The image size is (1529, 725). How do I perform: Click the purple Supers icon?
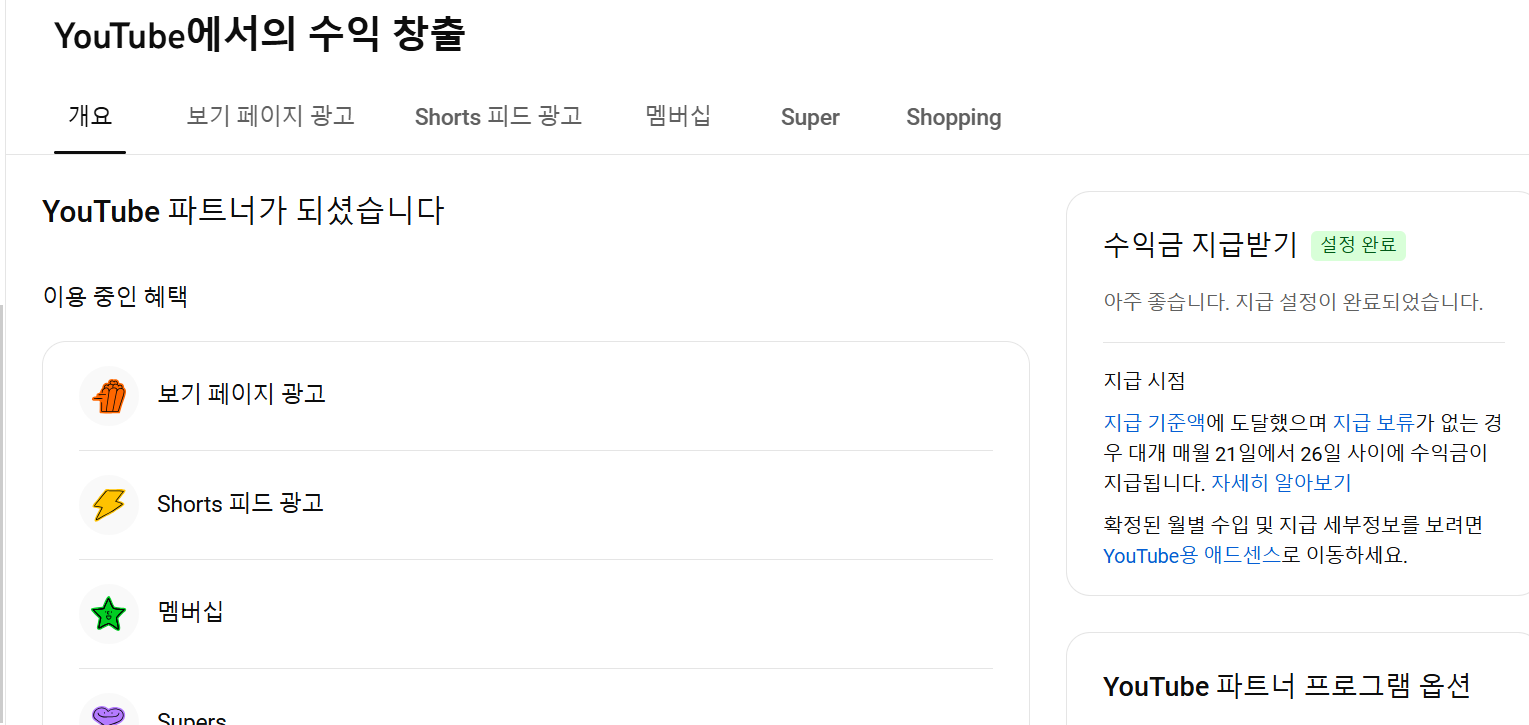[108, 714]
